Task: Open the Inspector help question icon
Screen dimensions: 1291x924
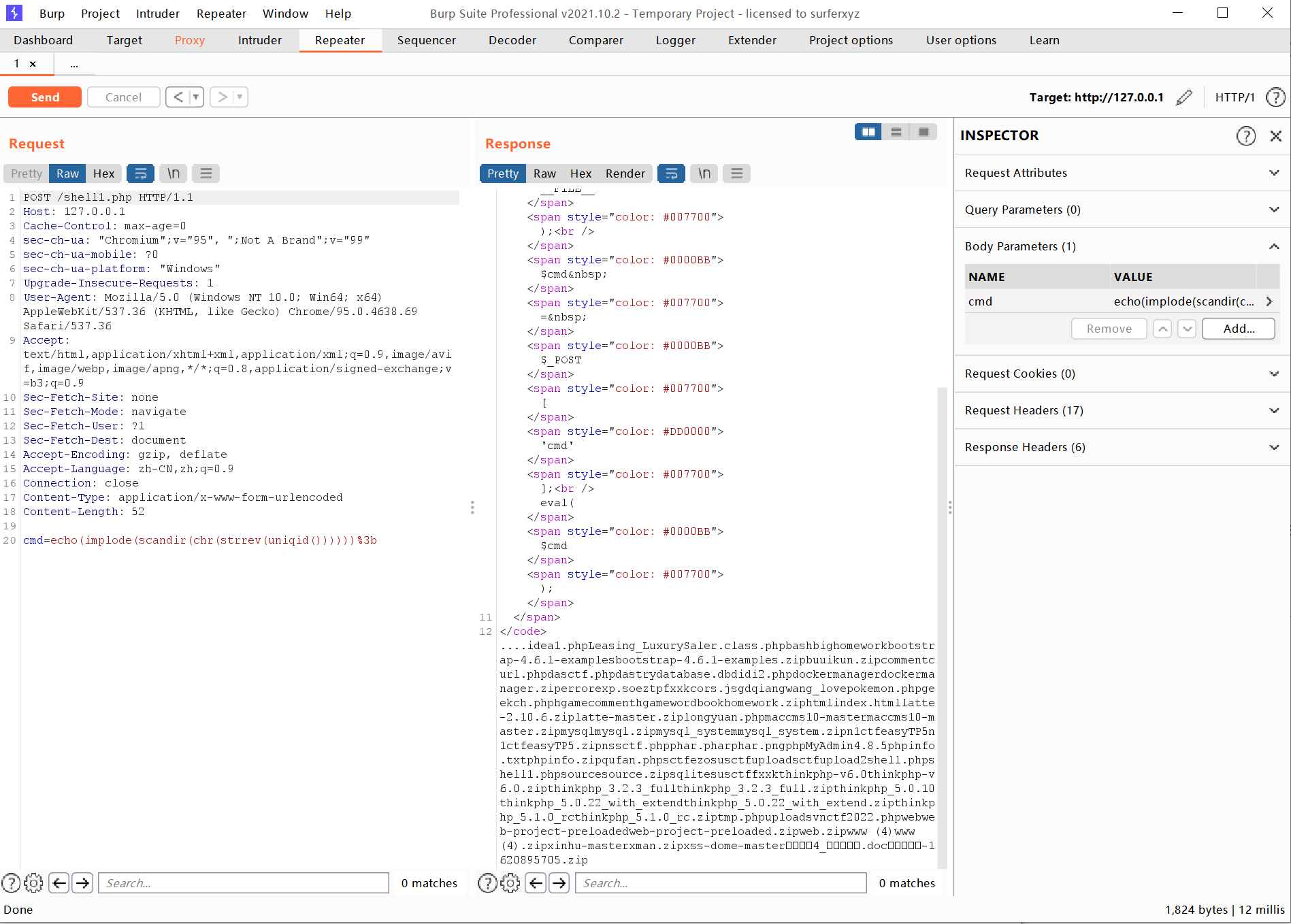Action: (x=1245, y=135)
